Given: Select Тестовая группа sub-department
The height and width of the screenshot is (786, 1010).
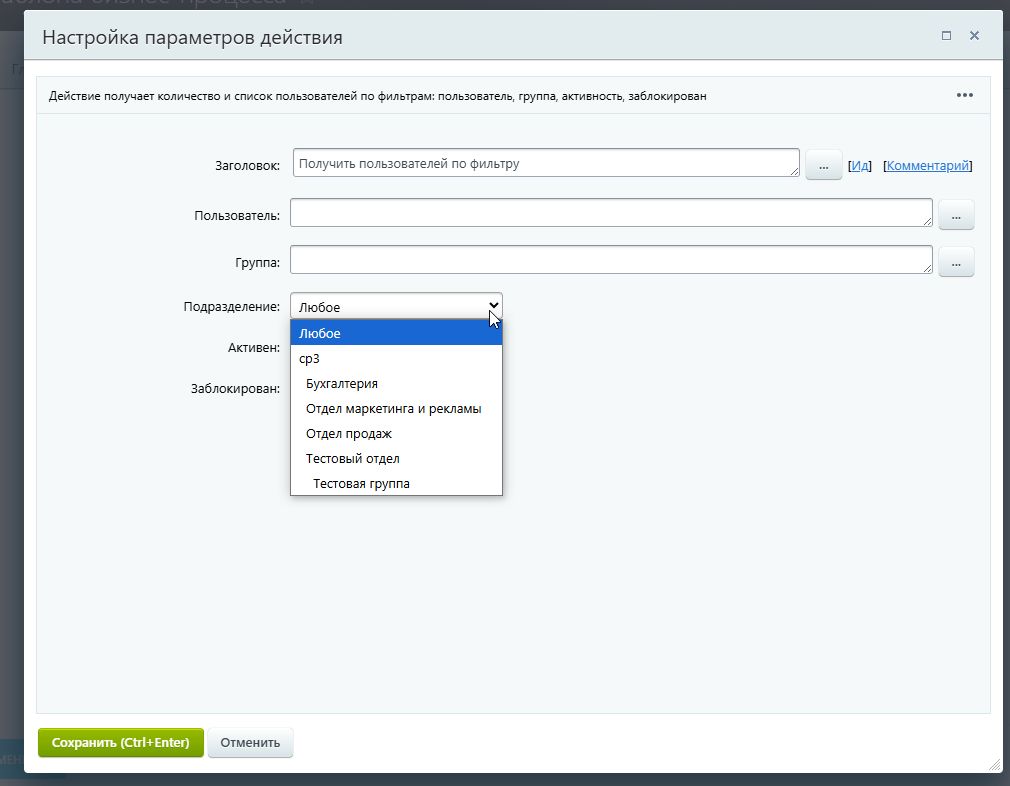Looking at the screenshot, I should click(396, 484).
